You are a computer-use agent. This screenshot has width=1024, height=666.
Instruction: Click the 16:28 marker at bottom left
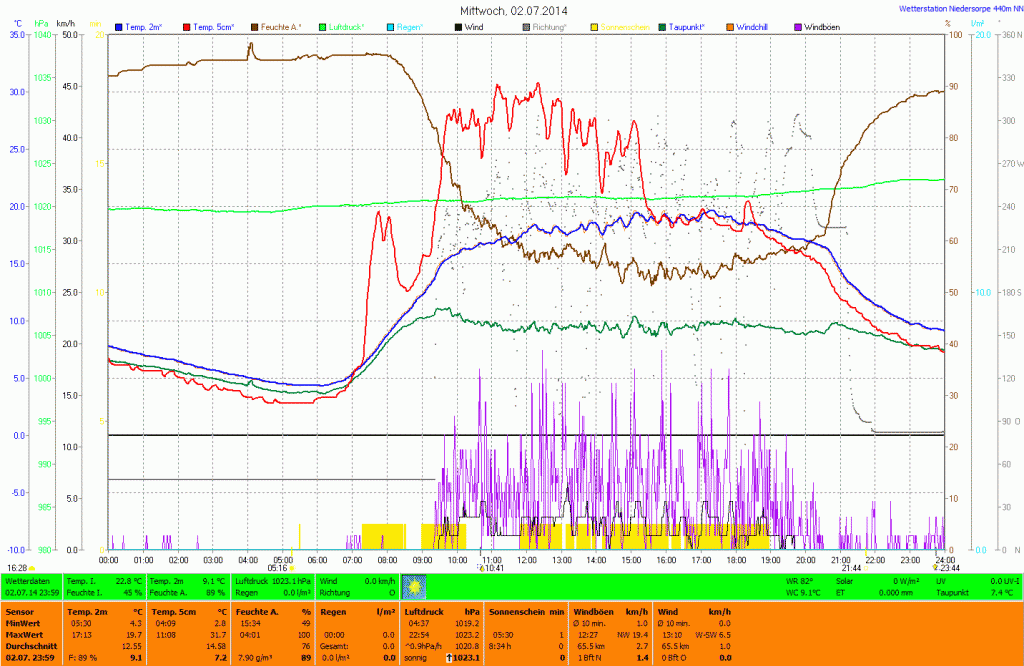pyautogui.click(x=32, y=568)
